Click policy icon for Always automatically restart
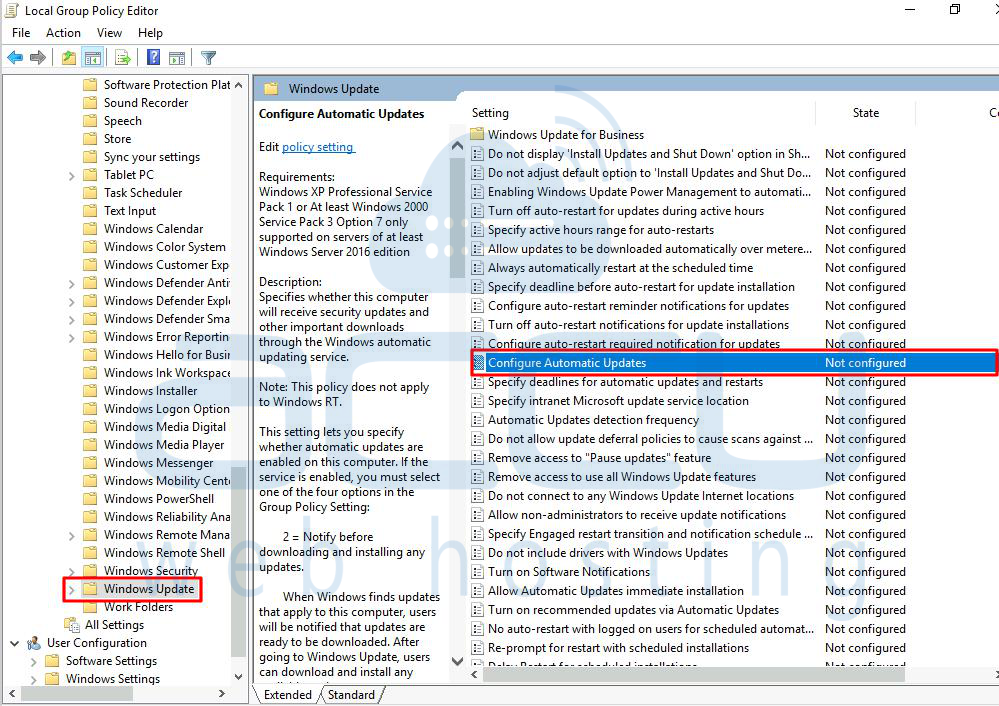Viewport: 999px width, 706px height. pyautogui.click(x=478, y=268)
